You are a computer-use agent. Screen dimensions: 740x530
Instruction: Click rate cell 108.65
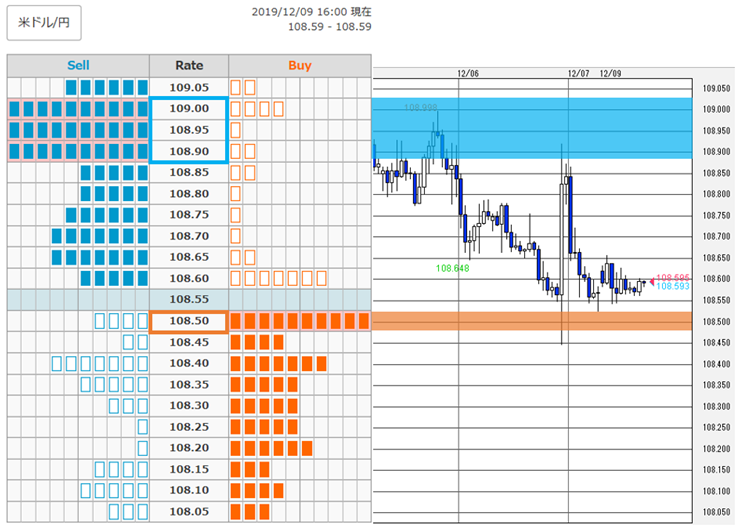(x=189, y=257)
